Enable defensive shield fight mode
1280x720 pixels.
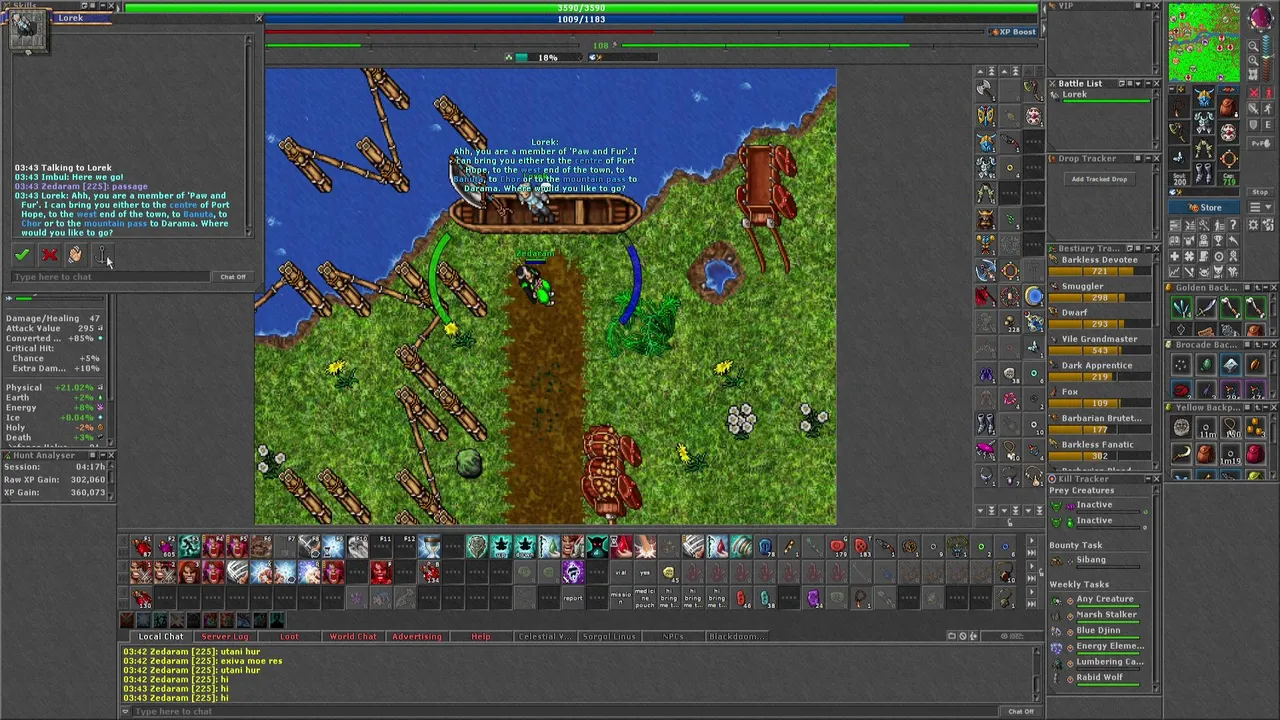[x=1253, y=125]
